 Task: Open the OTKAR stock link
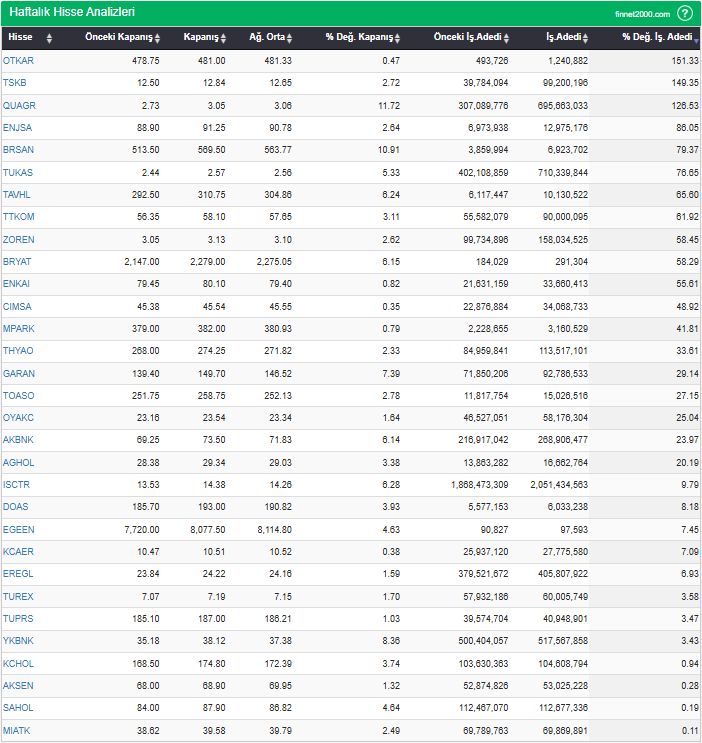[x=19, y=61]
